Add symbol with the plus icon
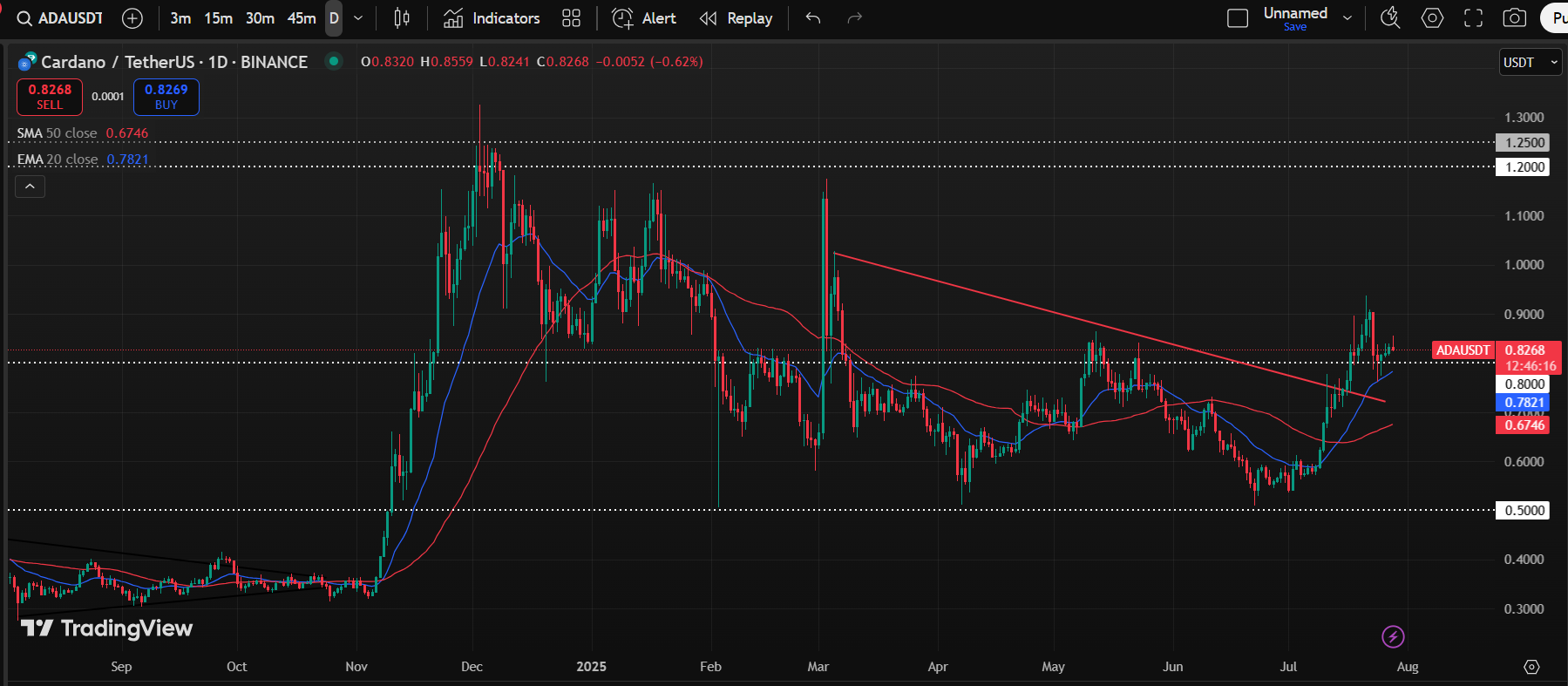 pyautogui.click(x=132, y=18)
